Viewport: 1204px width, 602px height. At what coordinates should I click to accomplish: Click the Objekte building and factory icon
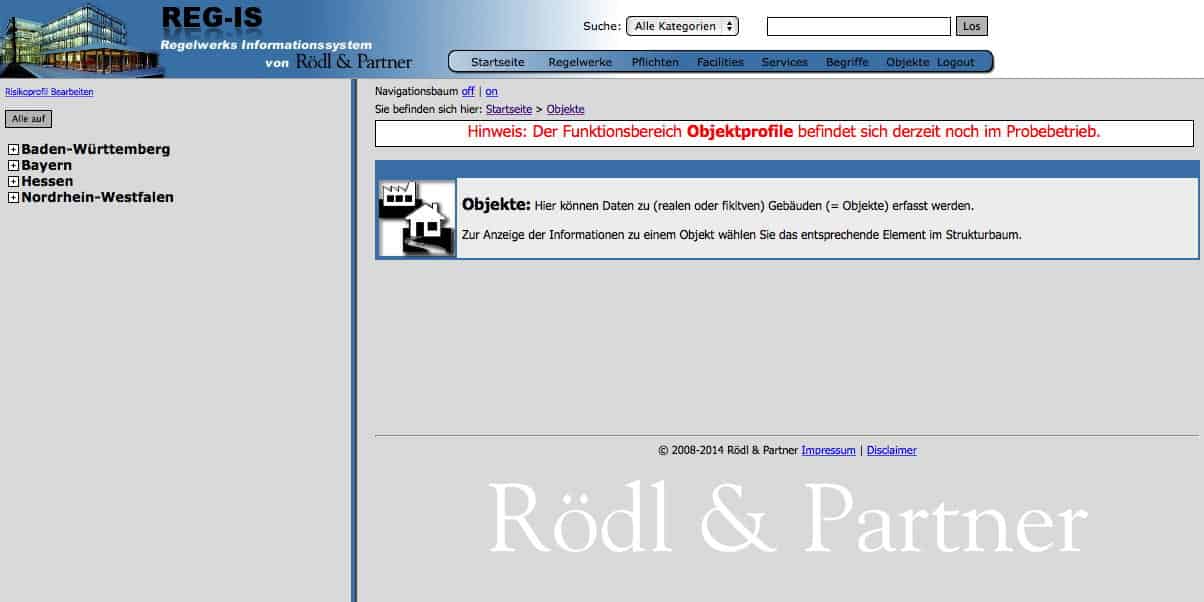point(417,218)
